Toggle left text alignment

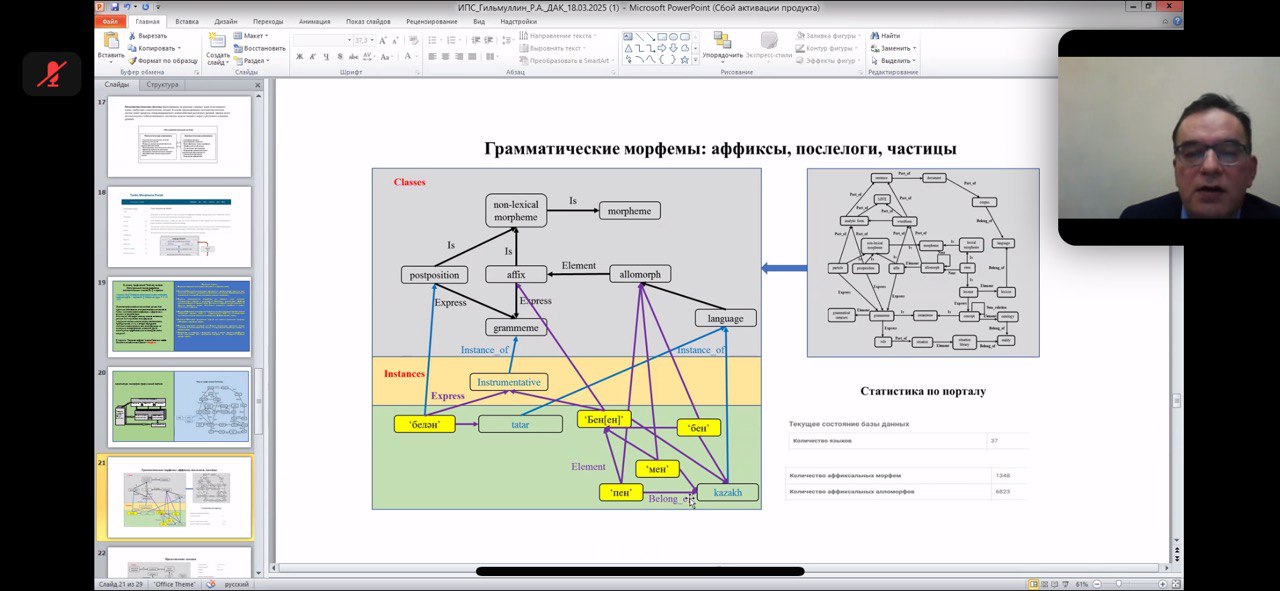[432, 56]
